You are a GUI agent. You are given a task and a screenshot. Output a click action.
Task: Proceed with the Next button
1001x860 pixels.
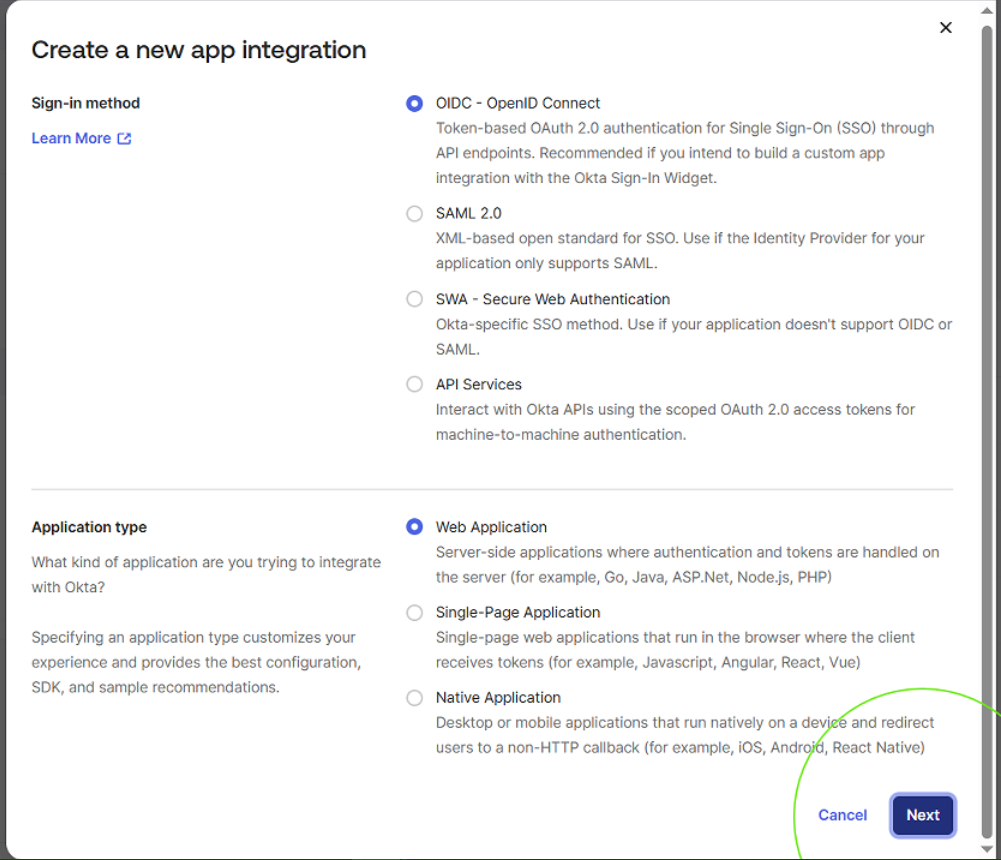tap(922, 815)
